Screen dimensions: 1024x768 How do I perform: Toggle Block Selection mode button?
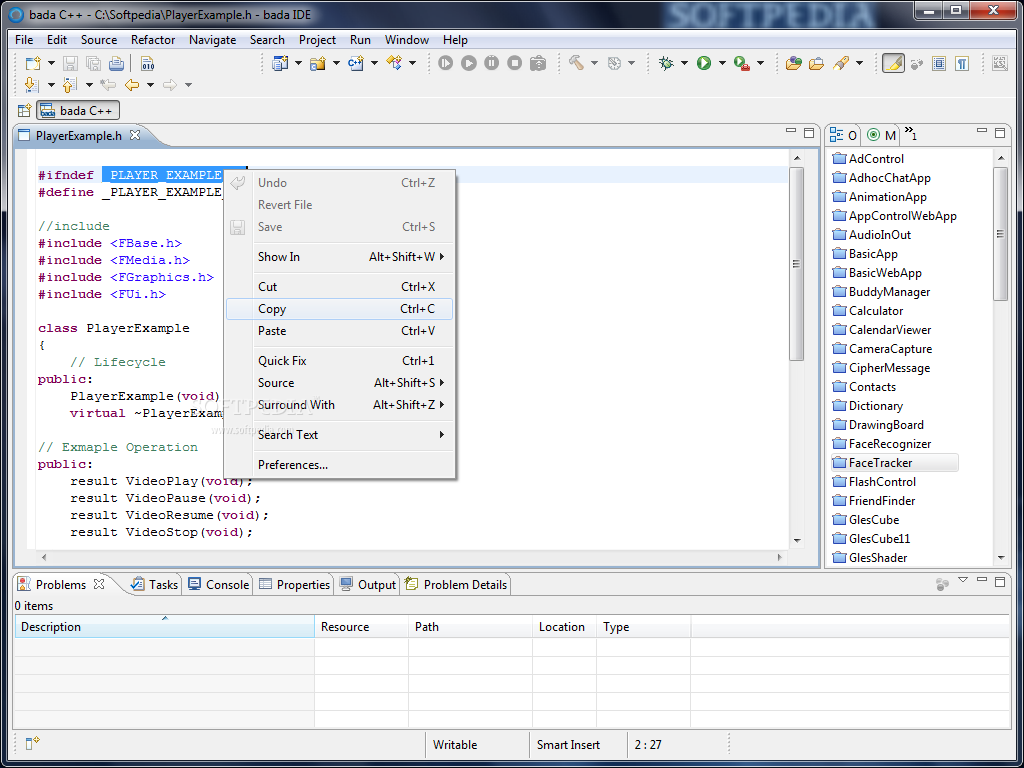[939, 63]
